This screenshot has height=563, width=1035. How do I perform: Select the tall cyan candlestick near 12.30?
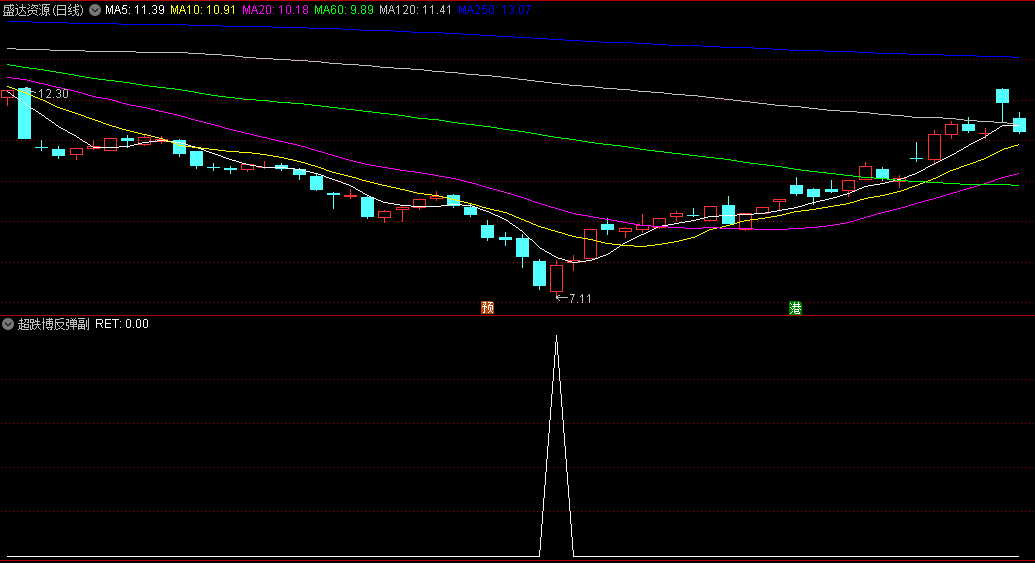24,113
